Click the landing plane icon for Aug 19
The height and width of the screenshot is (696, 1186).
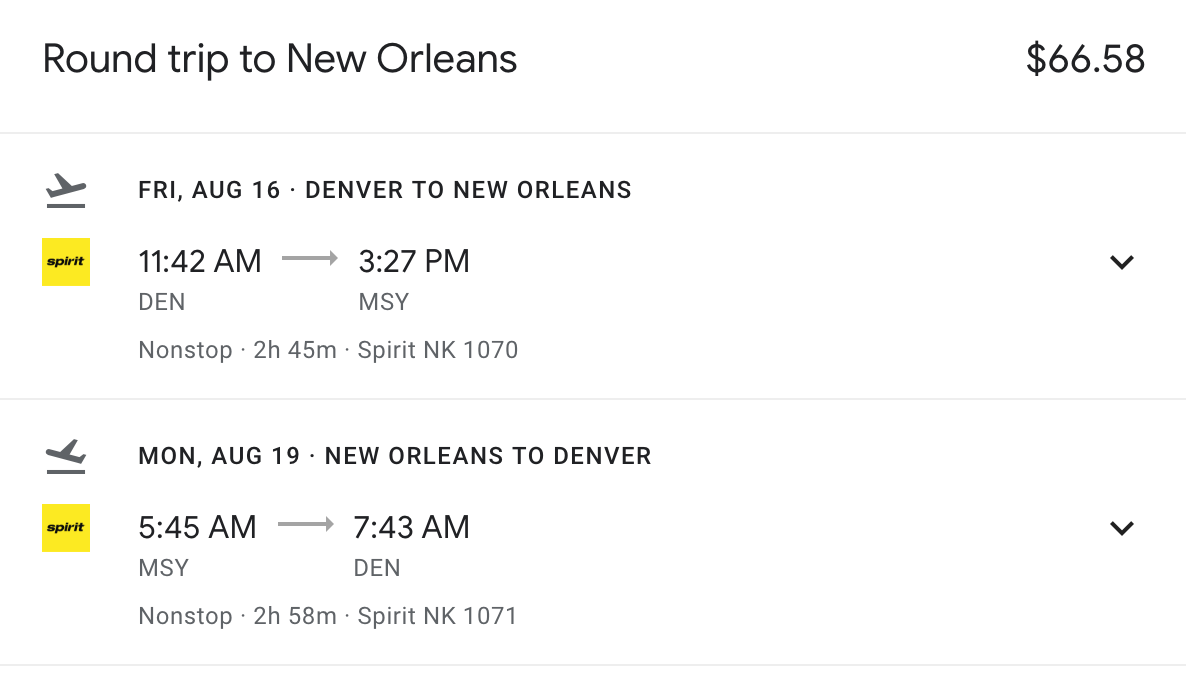click(66, 456)
